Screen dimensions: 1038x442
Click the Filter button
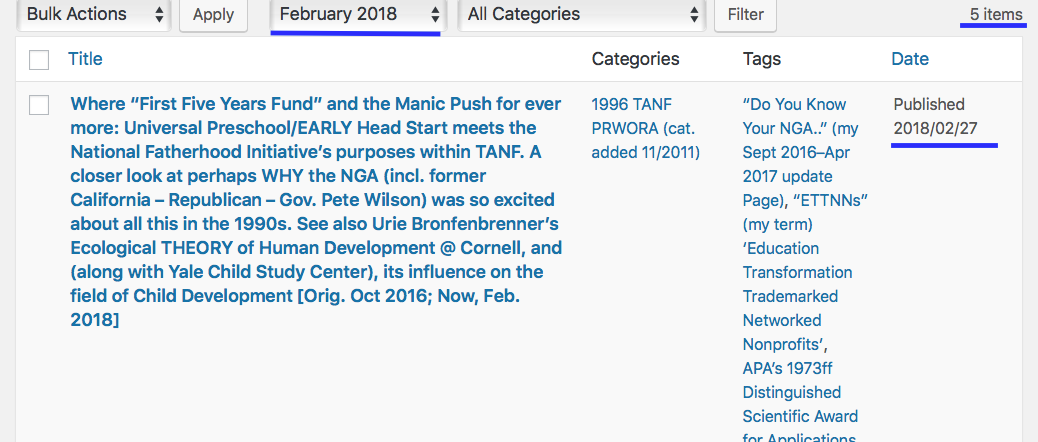(x=745, y=14)
